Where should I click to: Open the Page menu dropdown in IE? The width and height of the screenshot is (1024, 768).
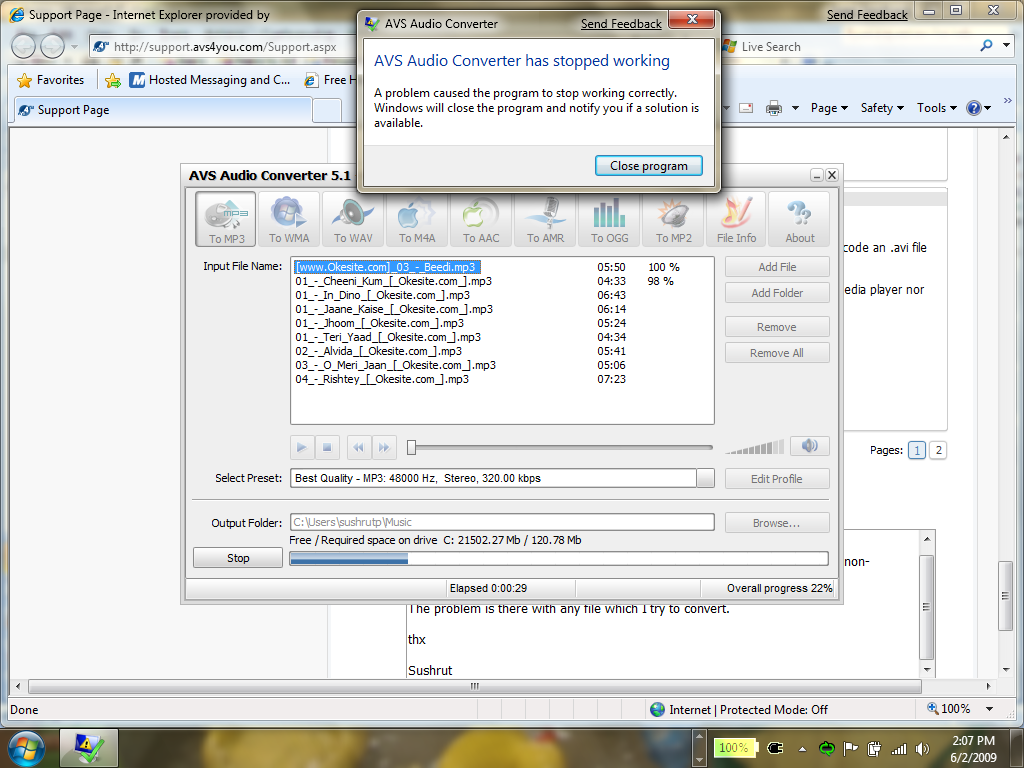[829, 108]
